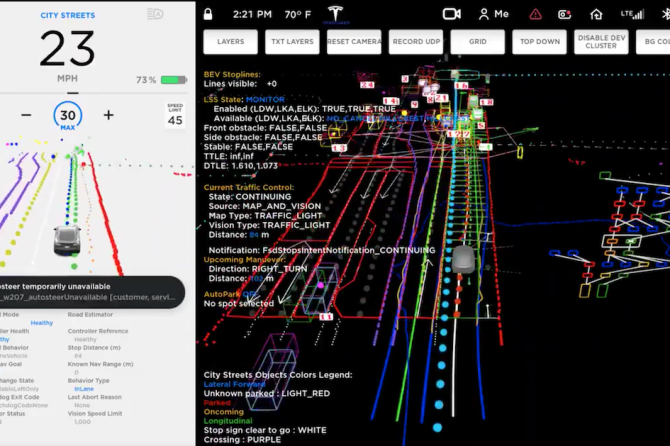The image size is (670, 446).
Task: Open the 'Me' driver profile
Action: [494, 14]
